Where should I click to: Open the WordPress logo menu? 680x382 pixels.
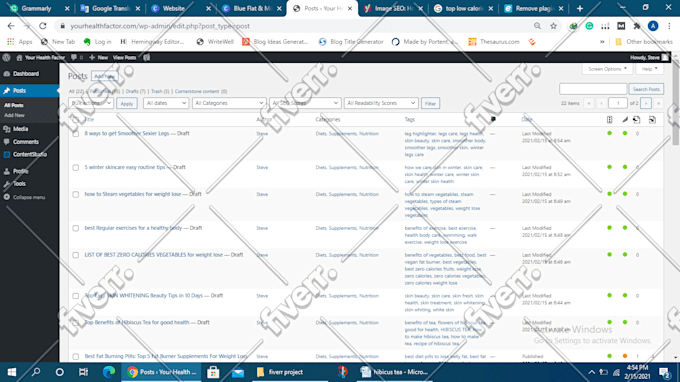[x=6, y=57]
